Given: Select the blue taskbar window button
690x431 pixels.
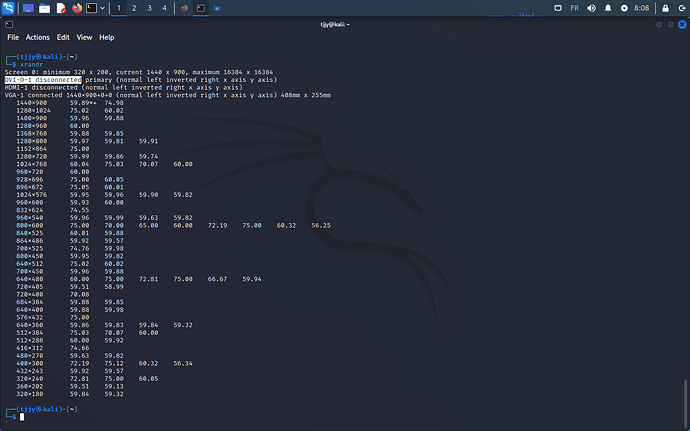Looking at the screenshot, I should click(x=217, y=8).
